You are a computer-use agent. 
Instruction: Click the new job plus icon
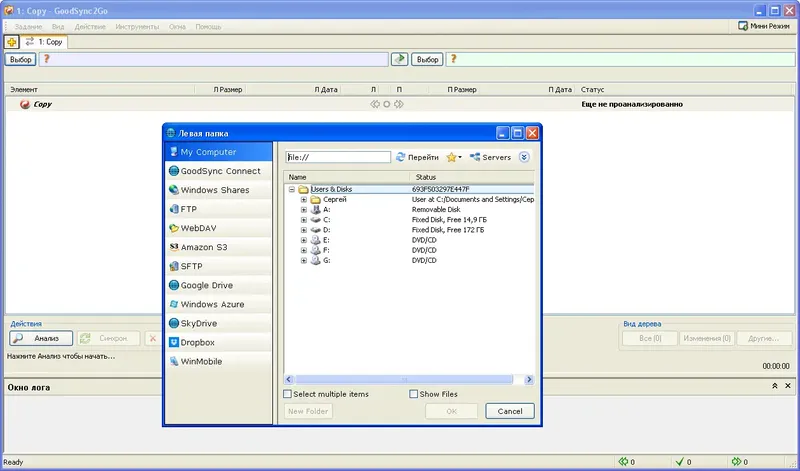coord(11,42)
